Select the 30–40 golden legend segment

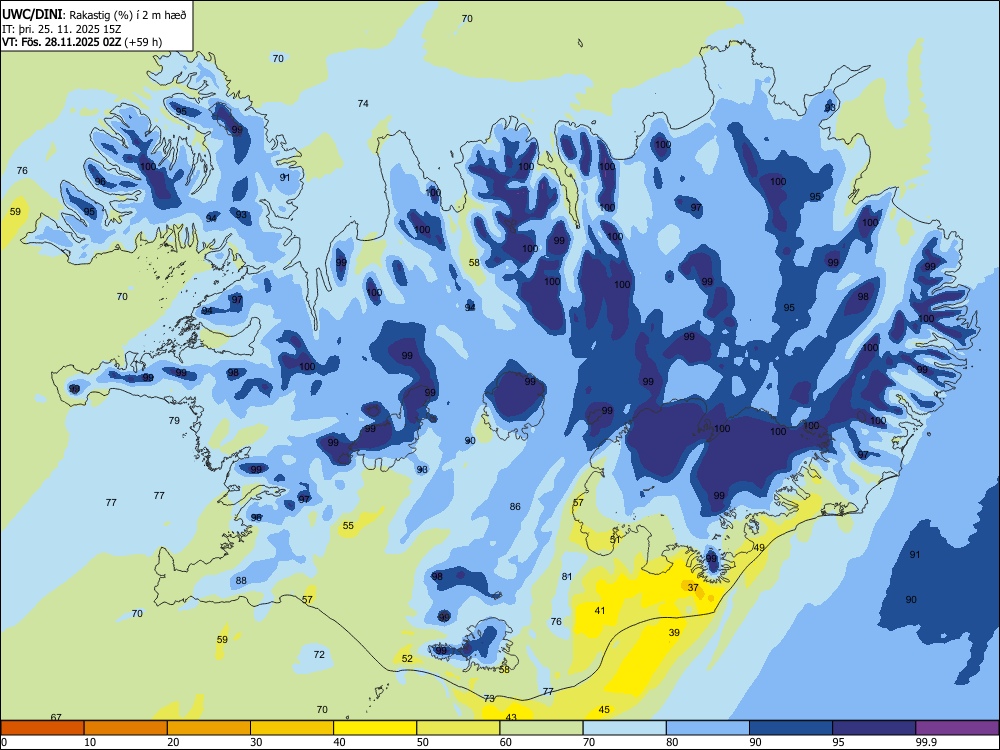pyautogui.click(x=292, y=728)
